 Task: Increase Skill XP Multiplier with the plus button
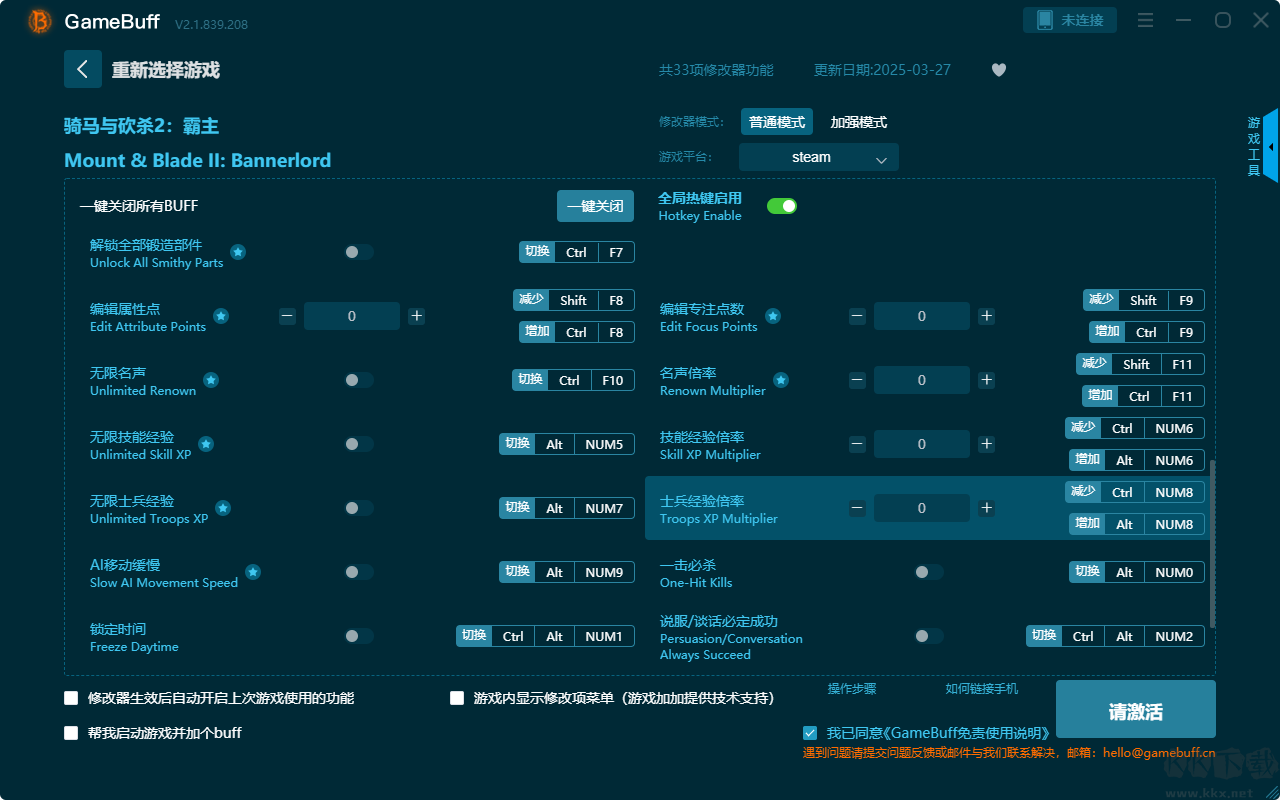[x=987, y=444]
